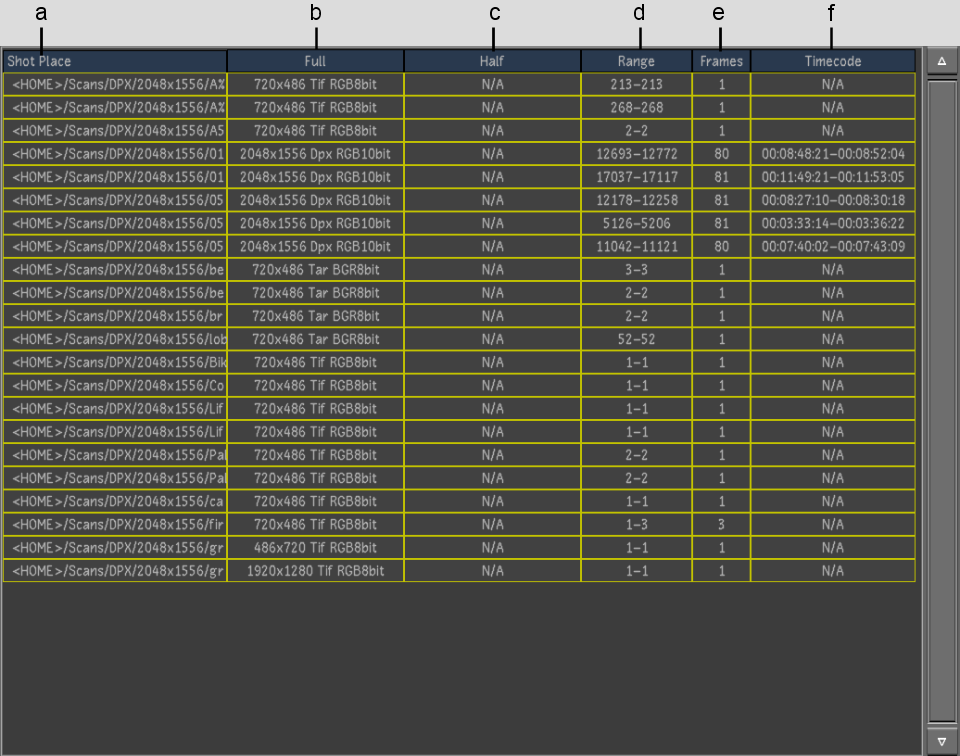
Task: Click the frames value 3 cell
Action: pos(721,525)
